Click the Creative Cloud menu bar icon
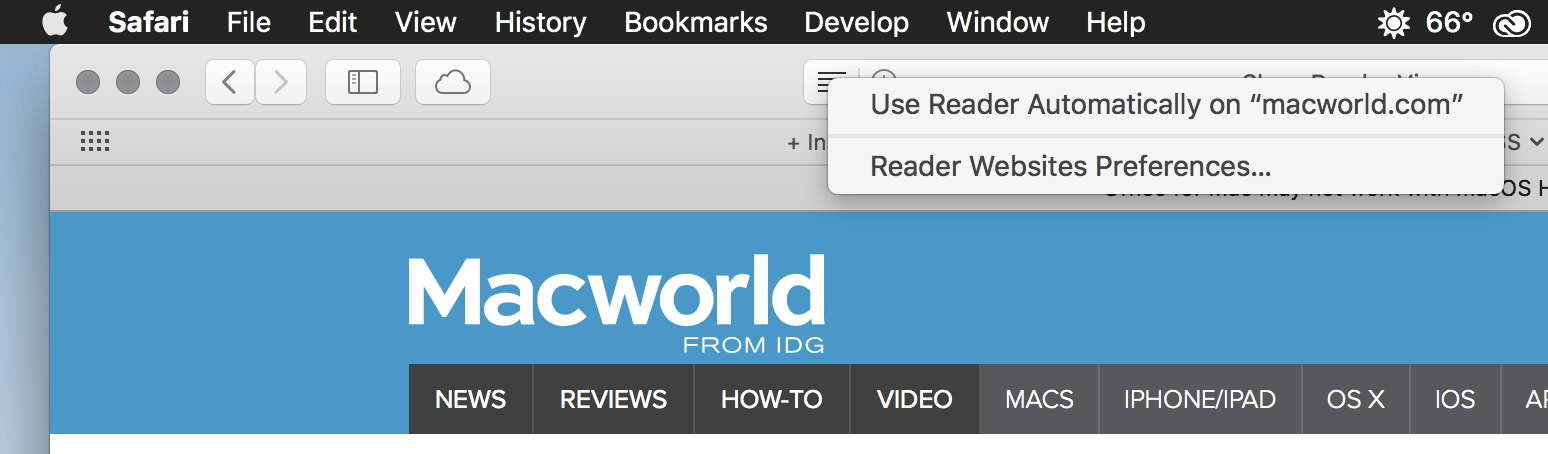The height and width of the screenshot is (454, 1548). (x=1512, y=23)
